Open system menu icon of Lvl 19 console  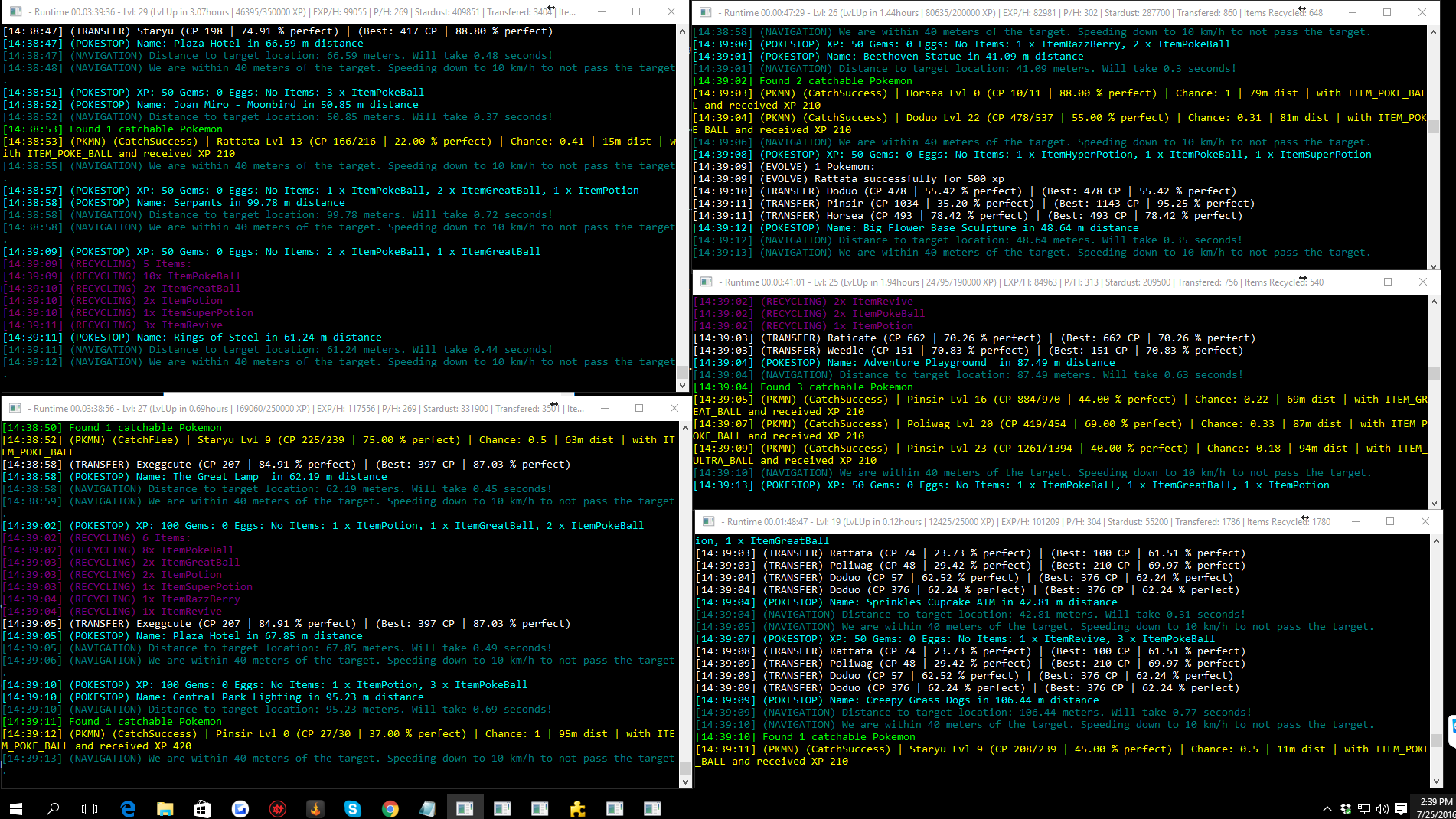708,521
